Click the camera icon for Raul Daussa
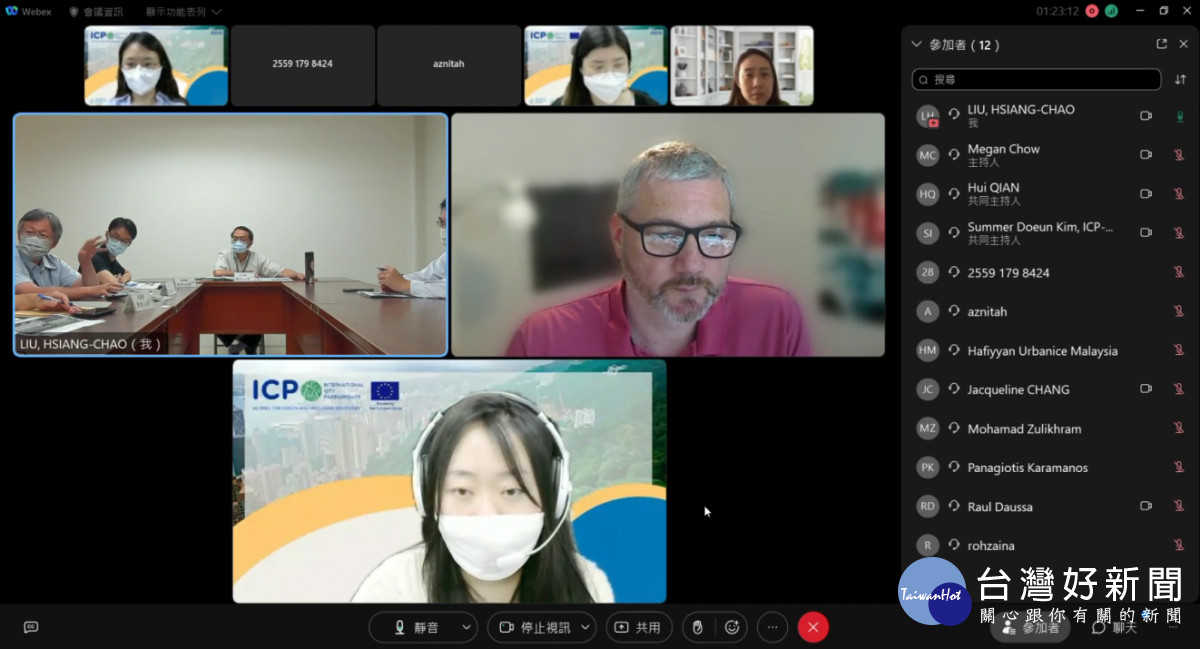The image size is (1200, 649). pyautogui.click(x=1146, y=506)
